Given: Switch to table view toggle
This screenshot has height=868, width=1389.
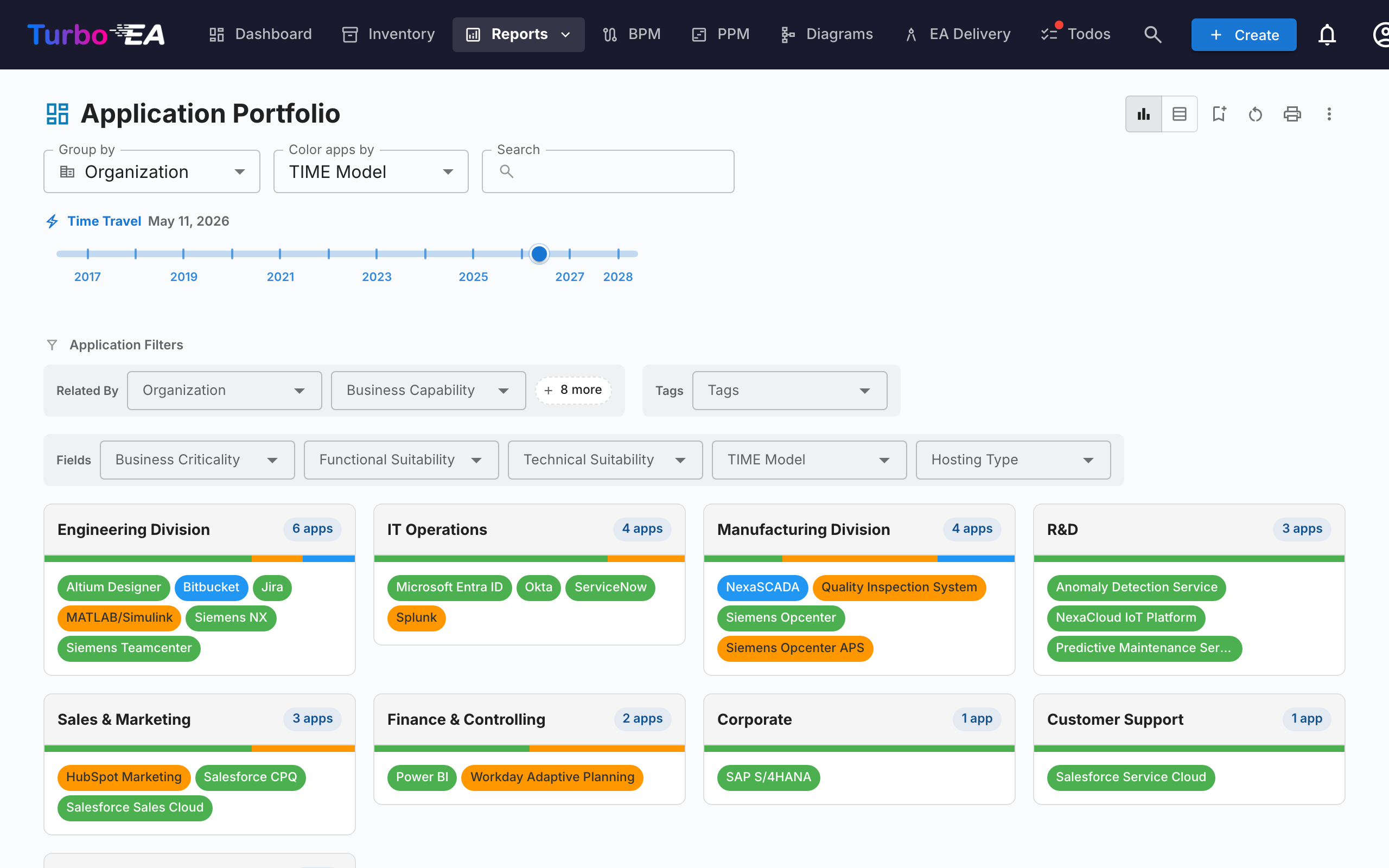Looking at the screenshot, I should click(1180, 114).
